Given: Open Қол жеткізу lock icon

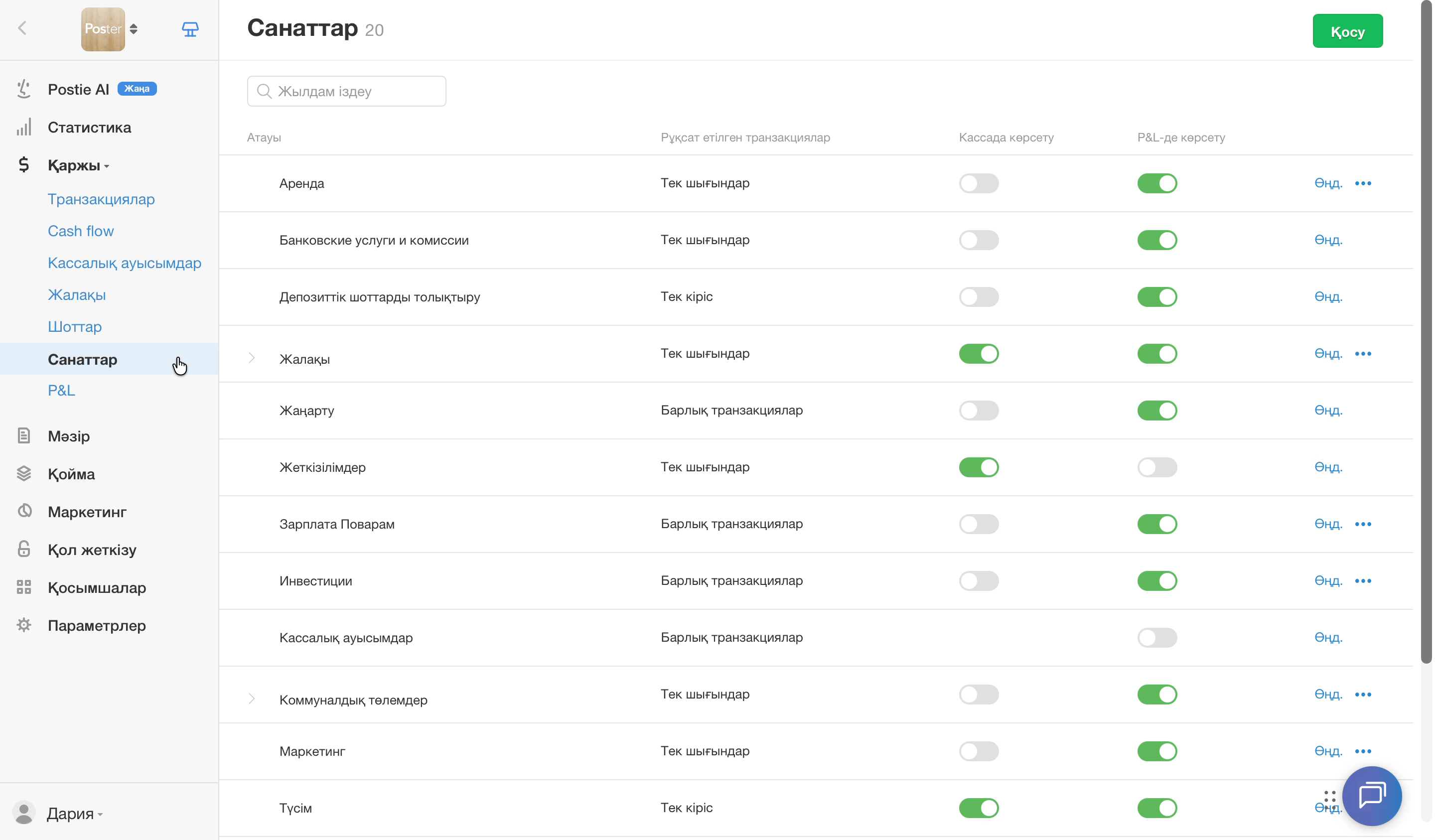Looking at the screenshot, I should click(x=24, y=550).
